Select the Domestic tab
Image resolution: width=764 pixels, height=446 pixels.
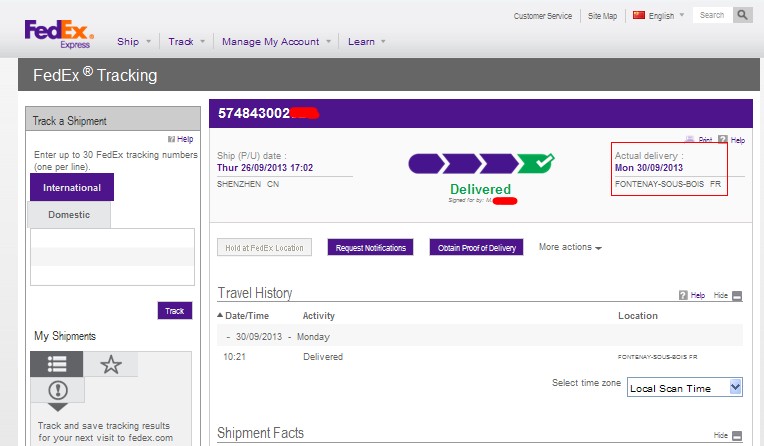point(69,215)
